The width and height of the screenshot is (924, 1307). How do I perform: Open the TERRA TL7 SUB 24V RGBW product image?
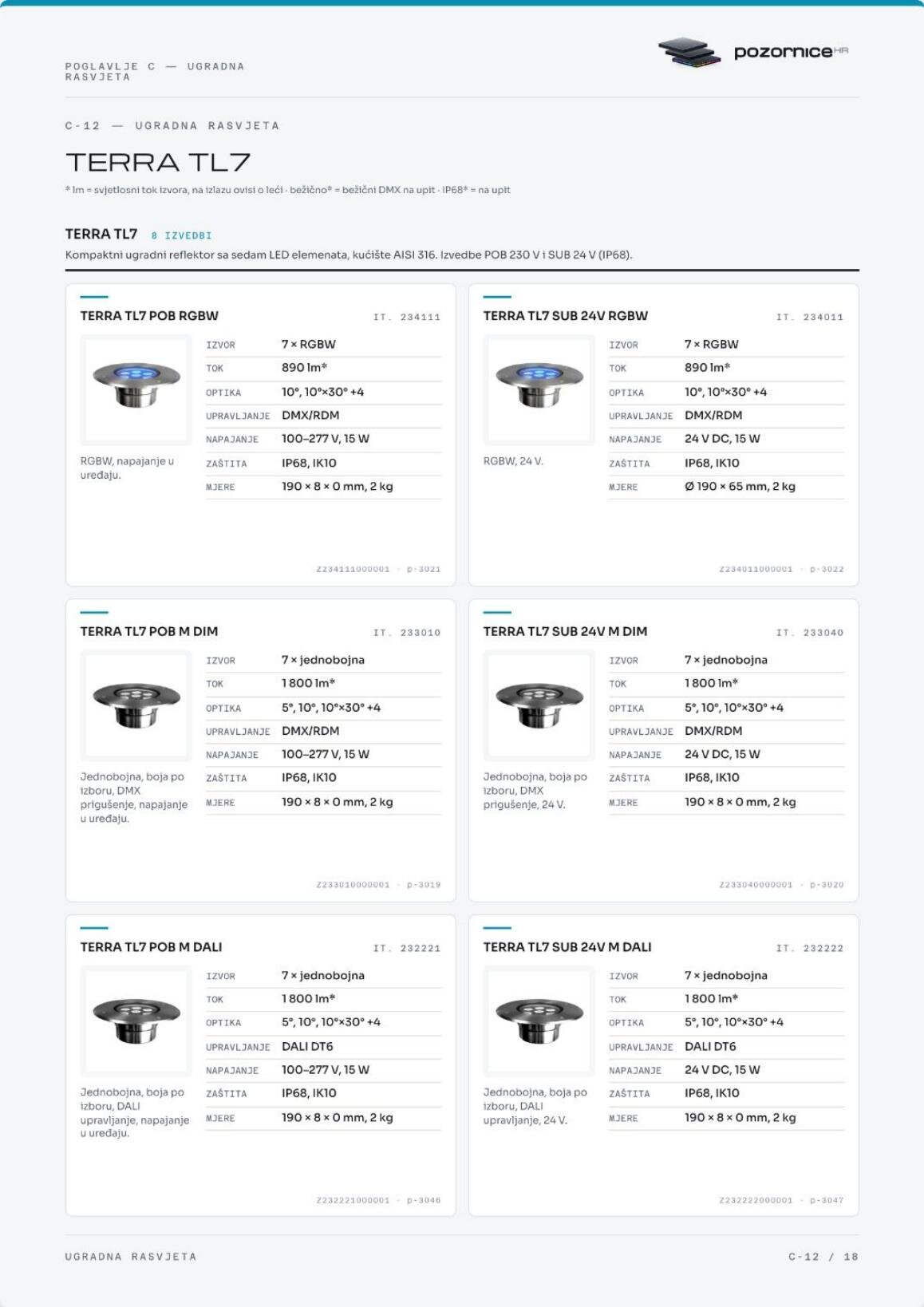[x=539, y=389]
